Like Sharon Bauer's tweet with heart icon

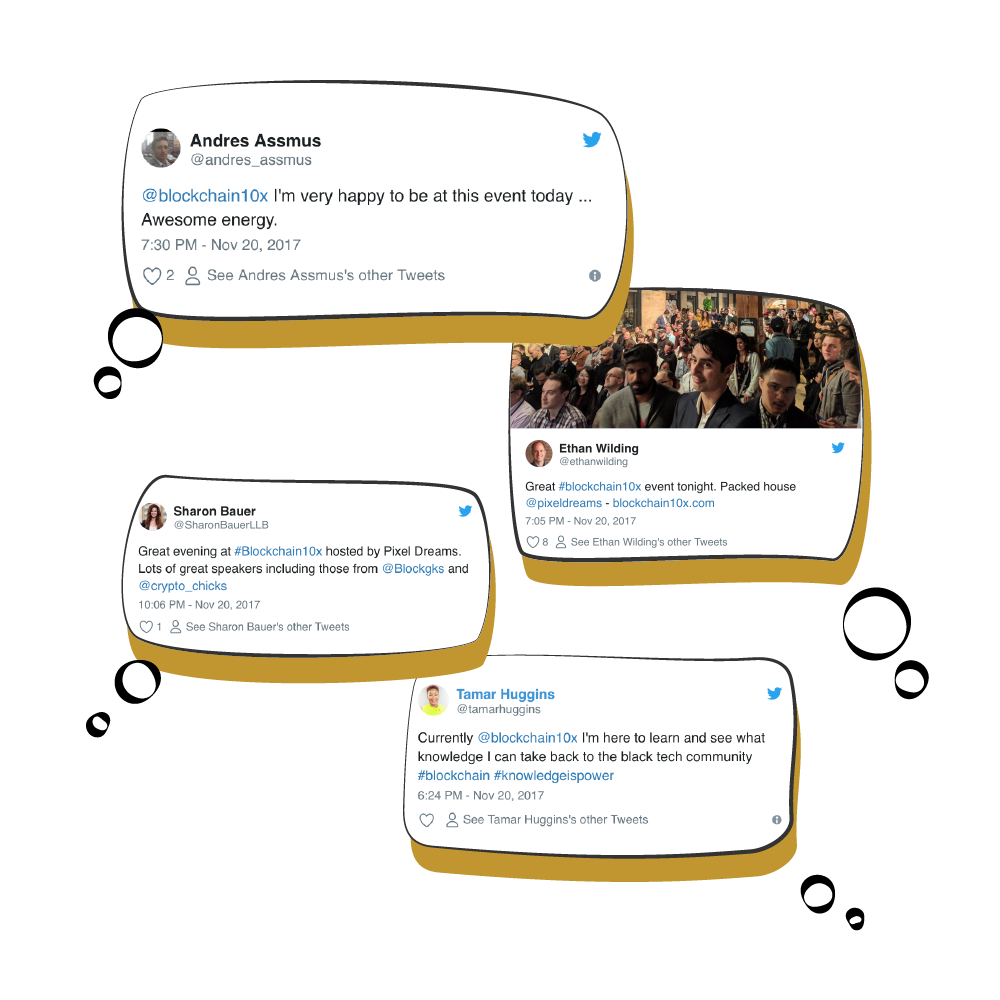pos(146,627)
